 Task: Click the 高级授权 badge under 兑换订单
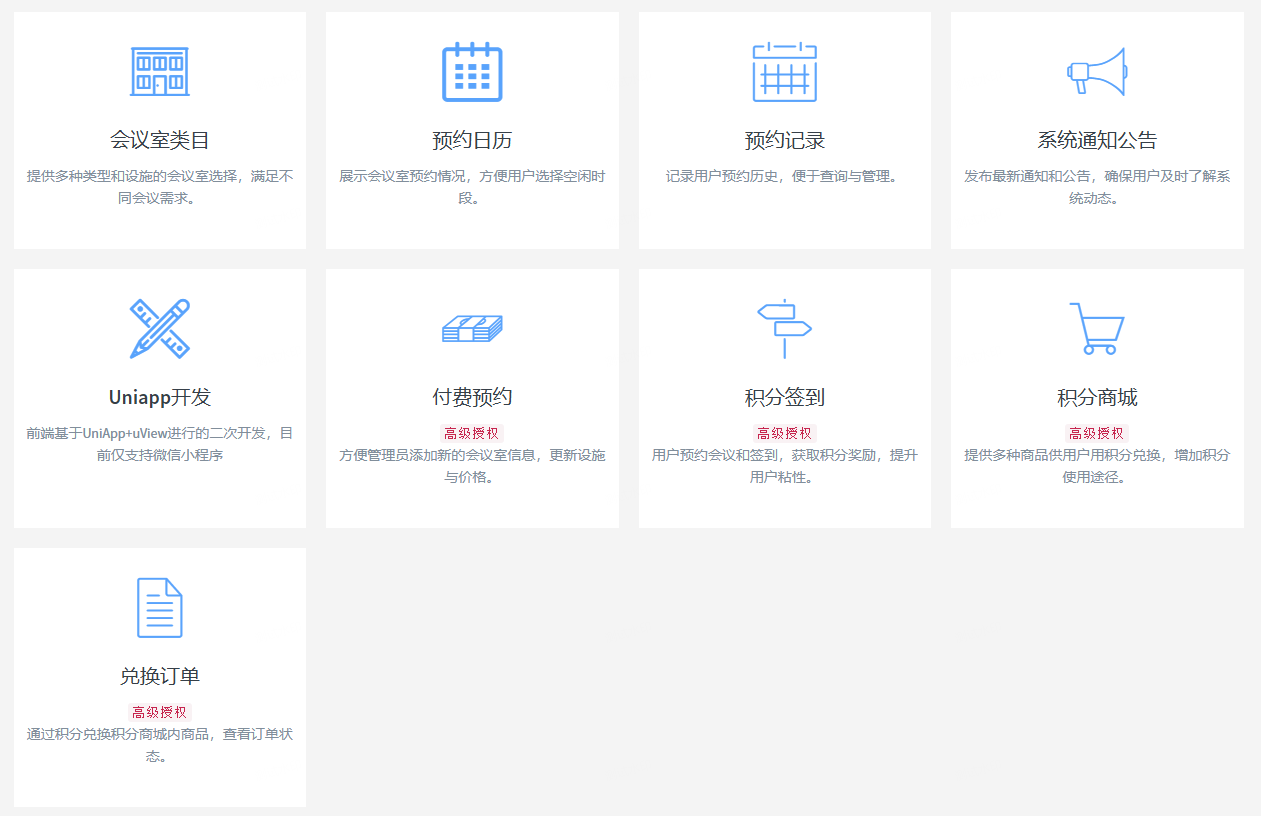point(160,712)
